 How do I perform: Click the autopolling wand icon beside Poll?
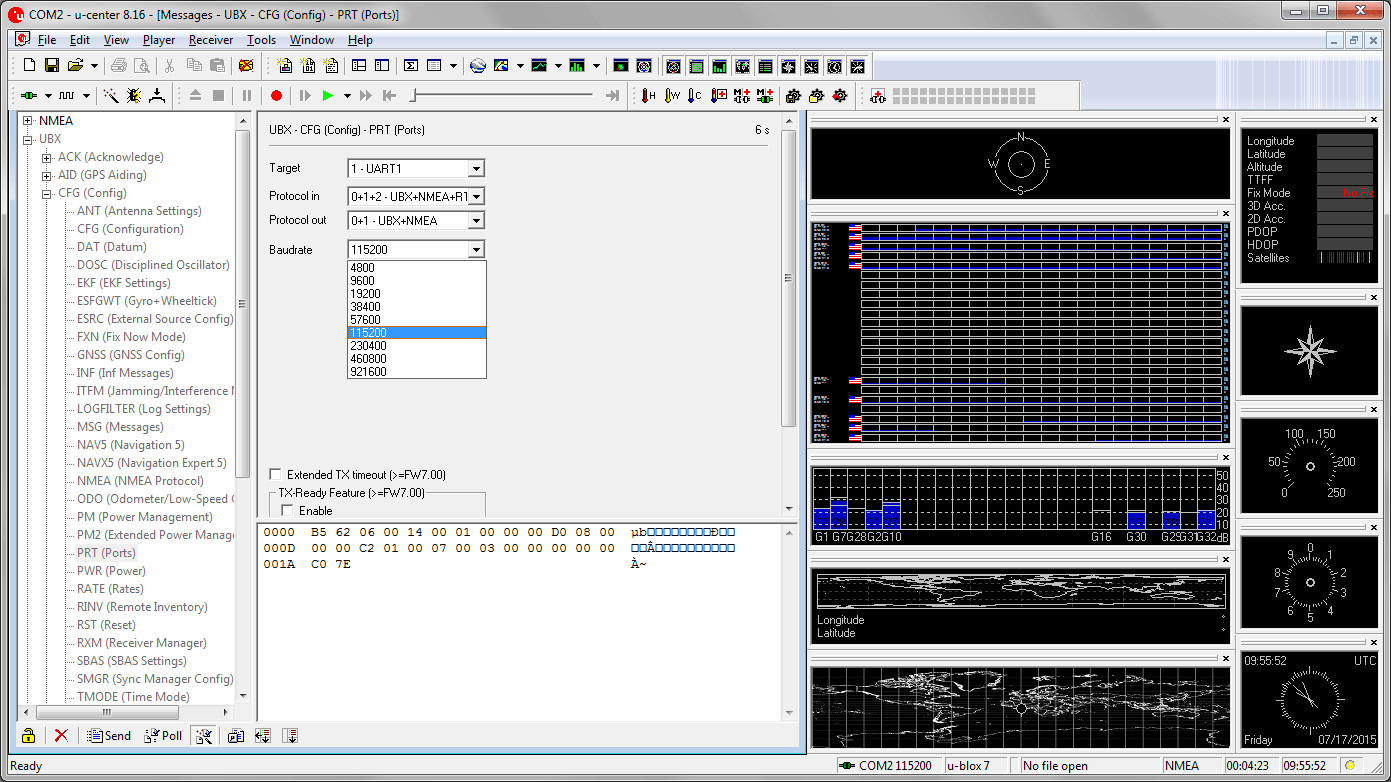click(x=203, y=735)
